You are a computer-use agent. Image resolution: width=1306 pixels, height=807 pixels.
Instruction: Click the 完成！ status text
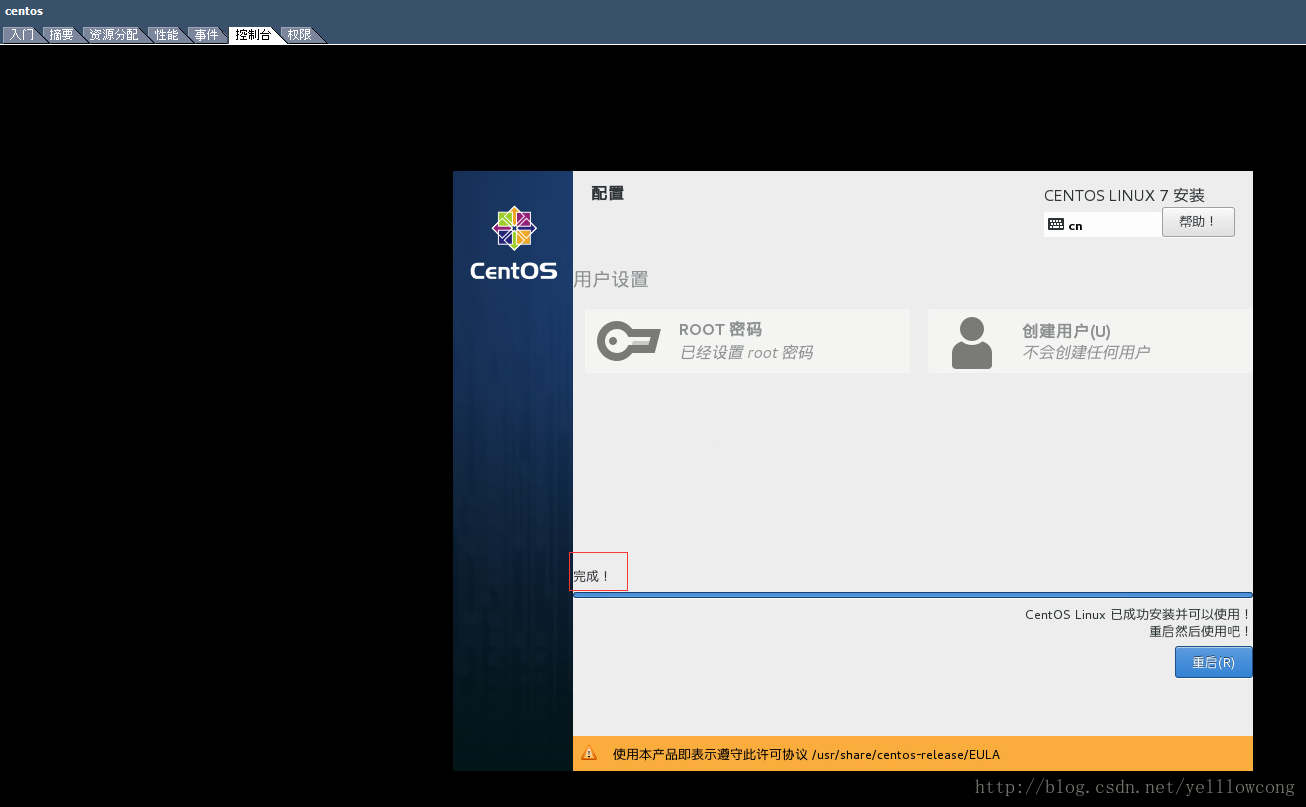coord(591,577)
